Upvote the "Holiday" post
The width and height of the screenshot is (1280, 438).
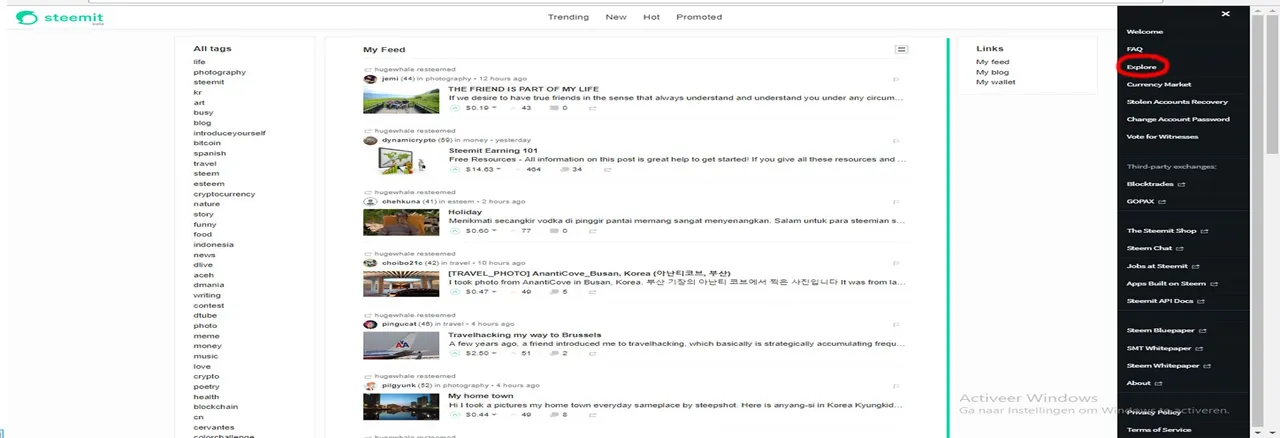click(455, 231)
